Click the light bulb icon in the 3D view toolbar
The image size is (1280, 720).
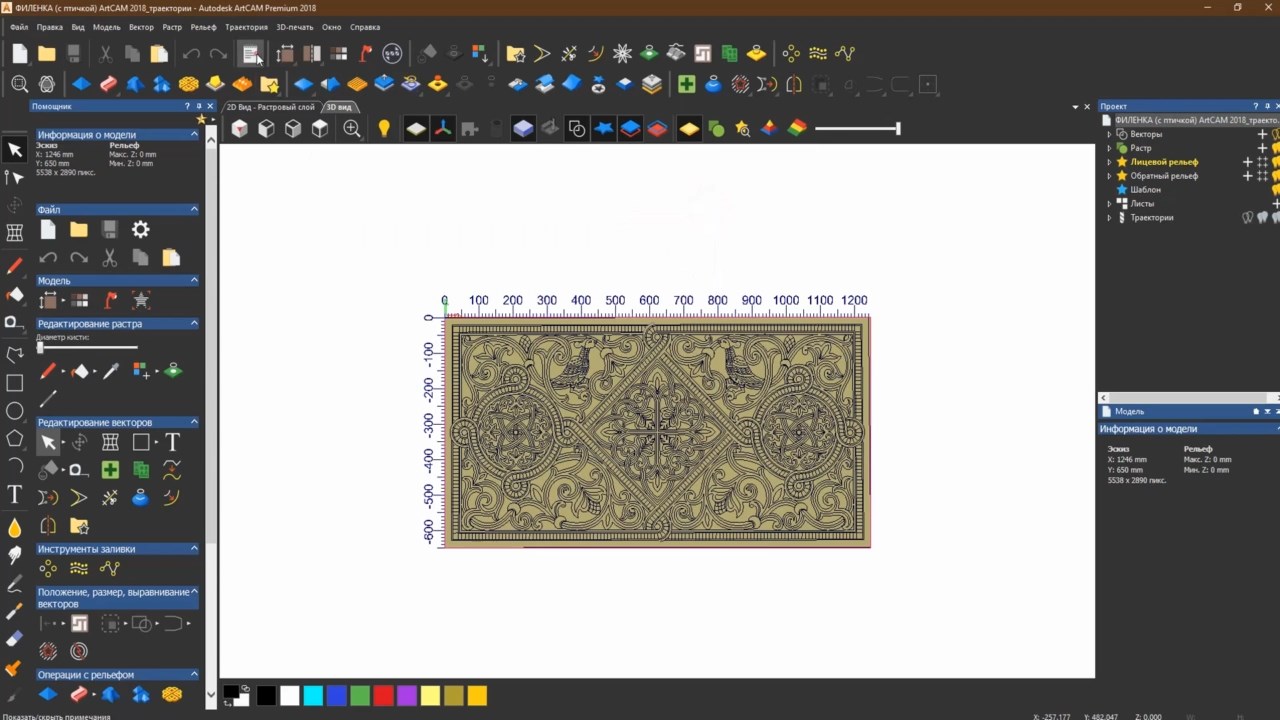384,128
